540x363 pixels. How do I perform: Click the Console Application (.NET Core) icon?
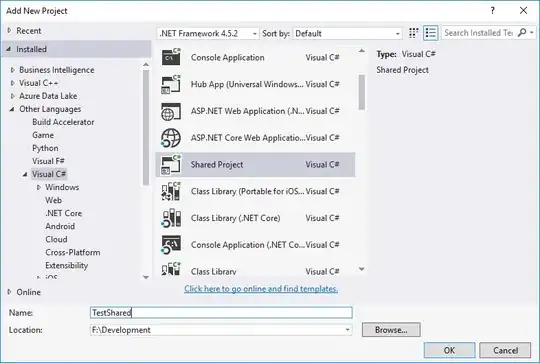(171, 245)
